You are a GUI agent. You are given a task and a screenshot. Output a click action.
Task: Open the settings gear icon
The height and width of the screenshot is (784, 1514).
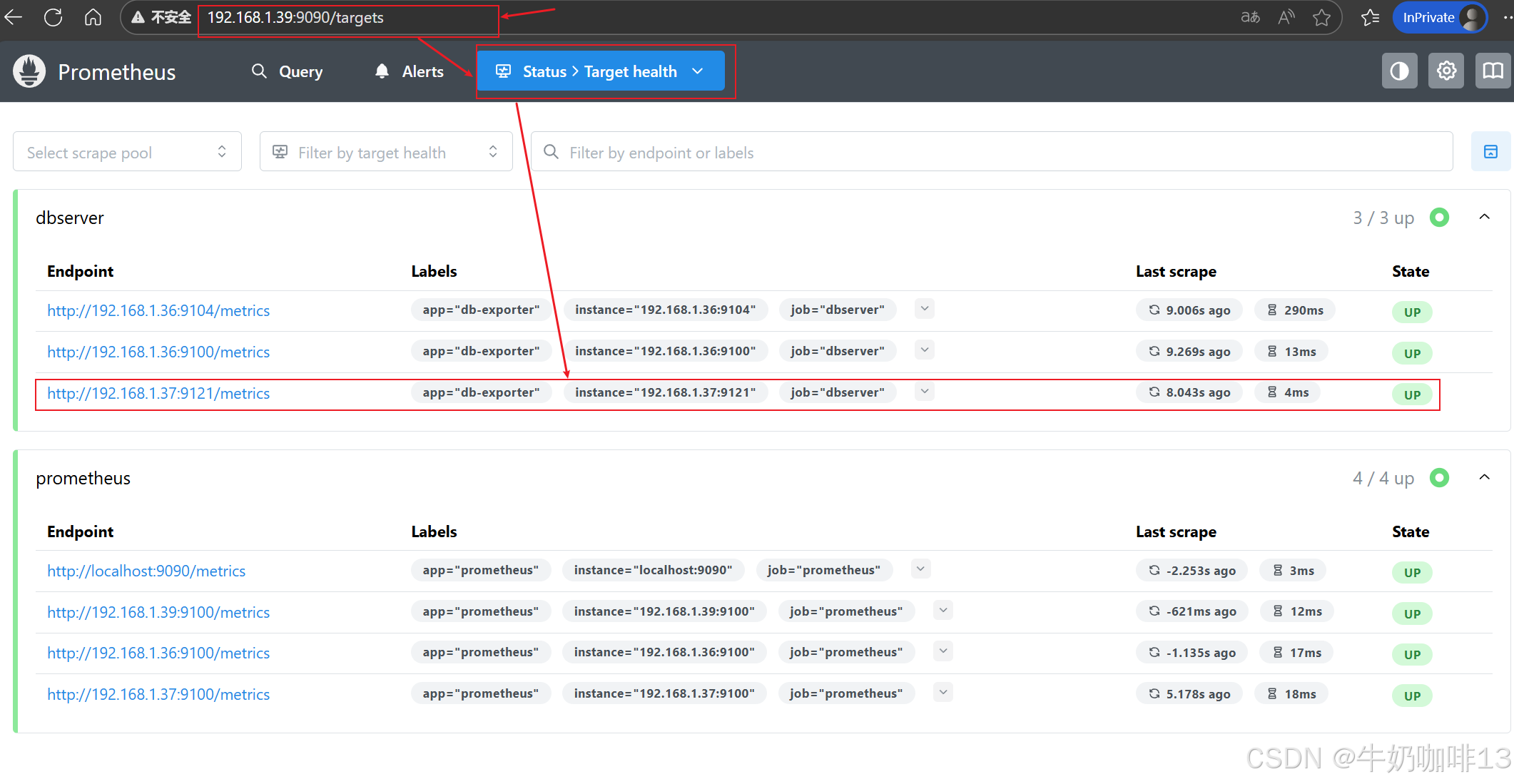pyautogui.click(x=1446, y=71)
